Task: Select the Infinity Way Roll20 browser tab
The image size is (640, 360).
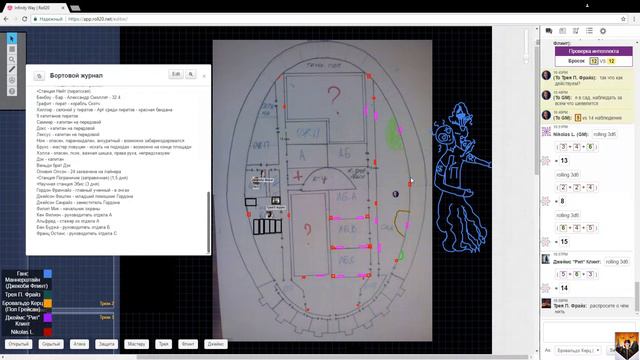Action: (36, 8)
